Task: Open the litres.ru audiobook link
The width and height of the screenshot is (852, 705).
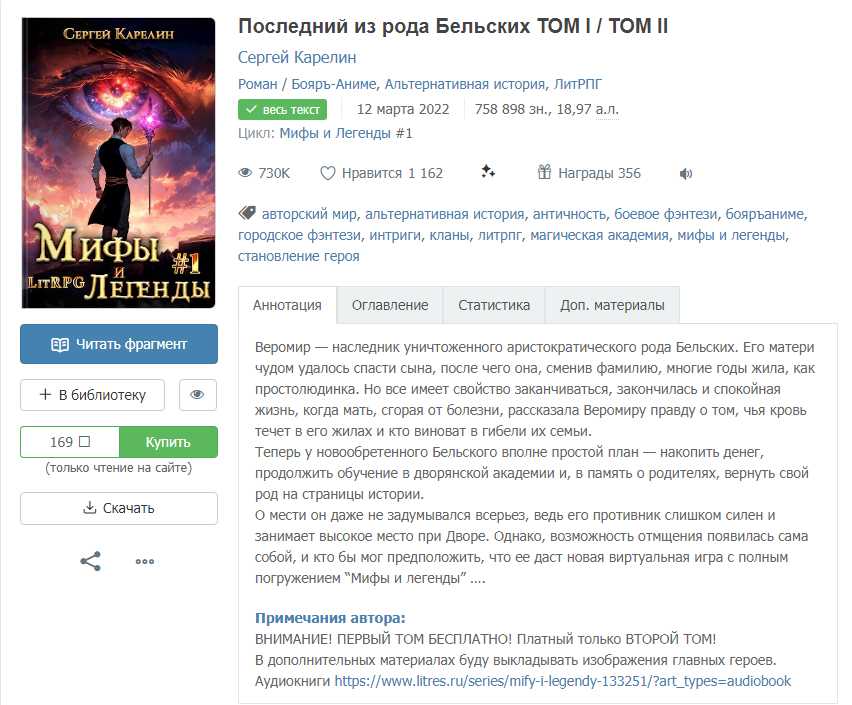Action: point(562,681)
